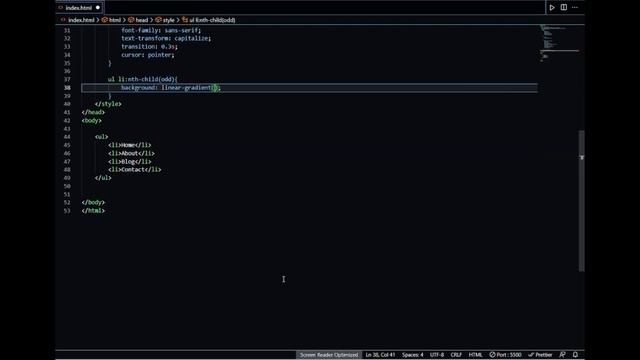The image size is (640, 360).
Task: Click the <li>Contact</li> line
Action: point(135,169)
